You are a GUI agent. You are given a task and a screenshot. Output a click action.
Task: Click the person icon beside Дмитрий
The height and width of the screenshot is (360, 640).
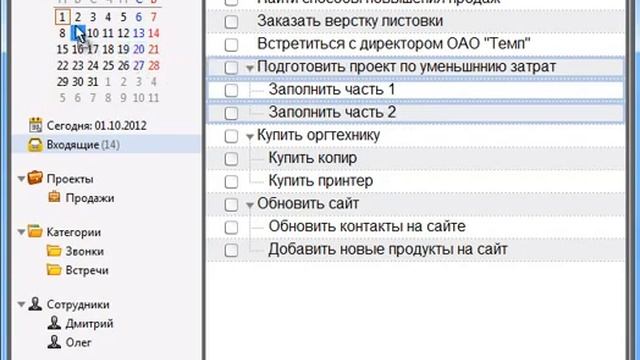54,323
